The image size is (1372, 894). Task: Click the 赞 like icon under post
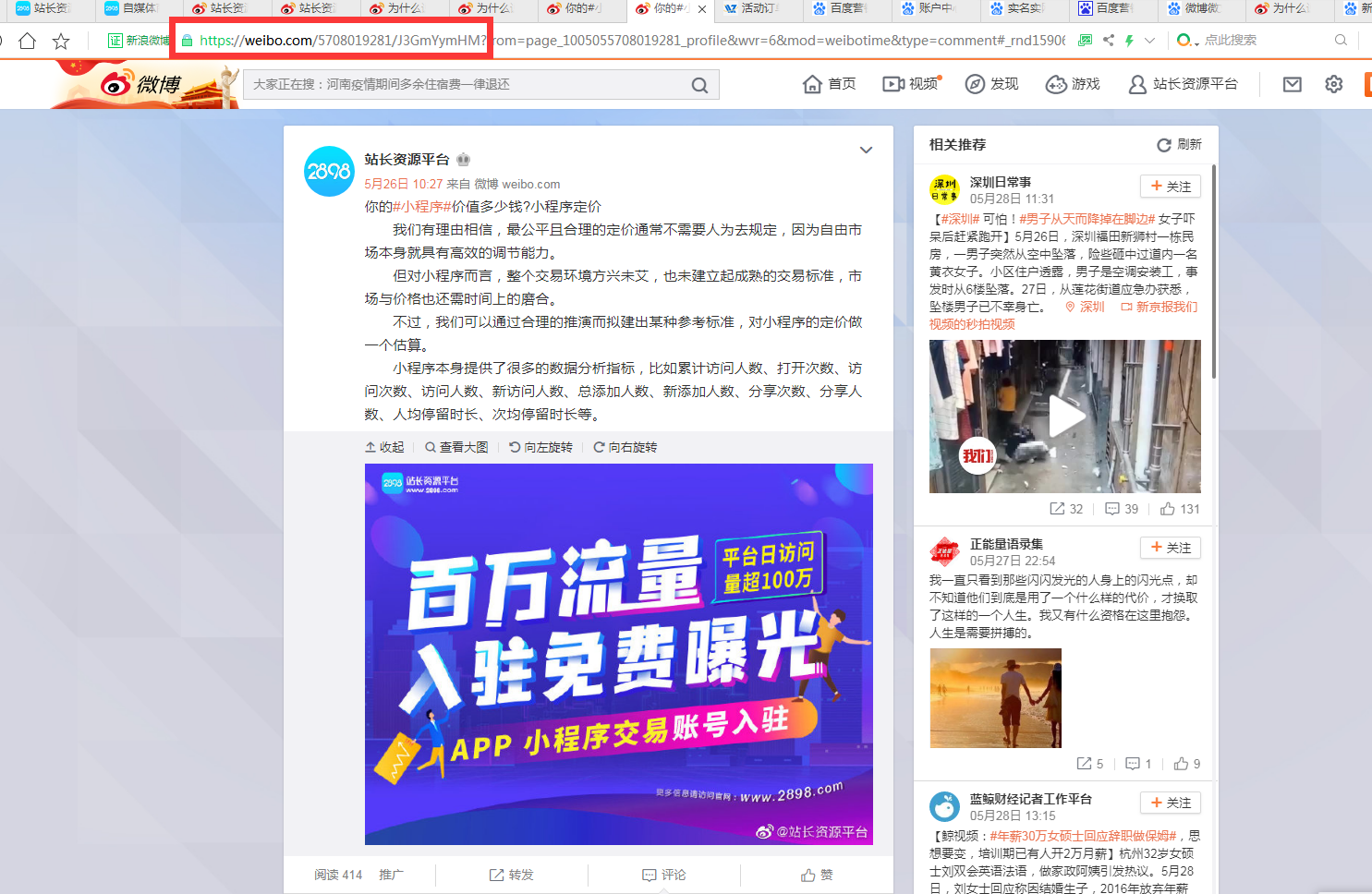pos(817,875)
